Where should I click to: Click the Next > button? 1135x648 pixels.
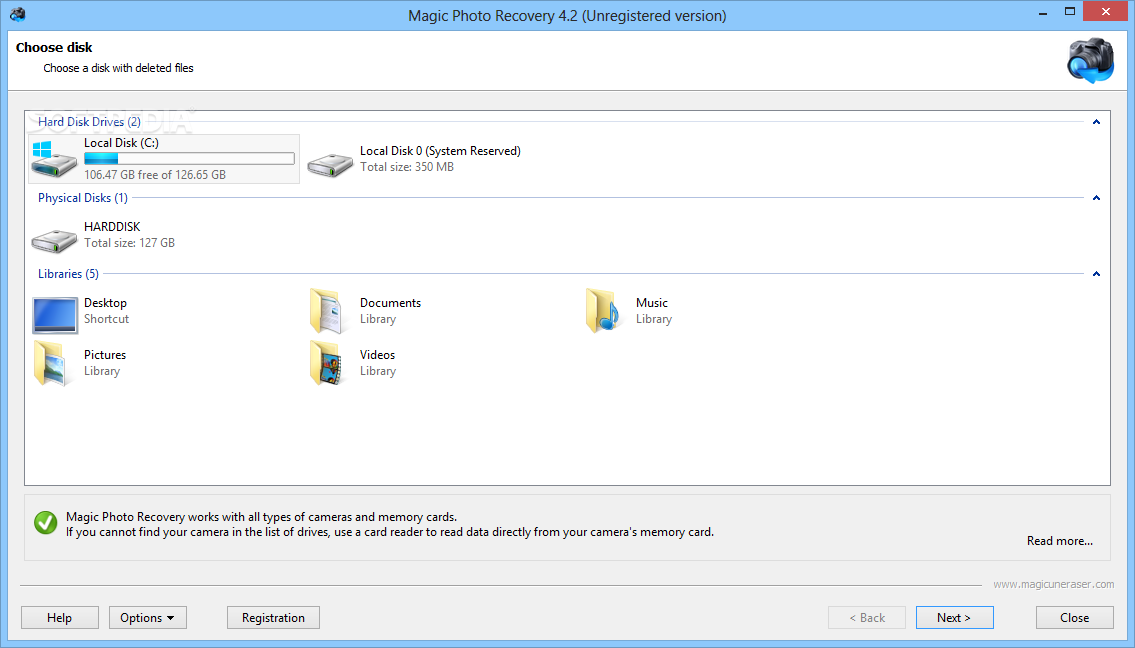pos(954,618)
